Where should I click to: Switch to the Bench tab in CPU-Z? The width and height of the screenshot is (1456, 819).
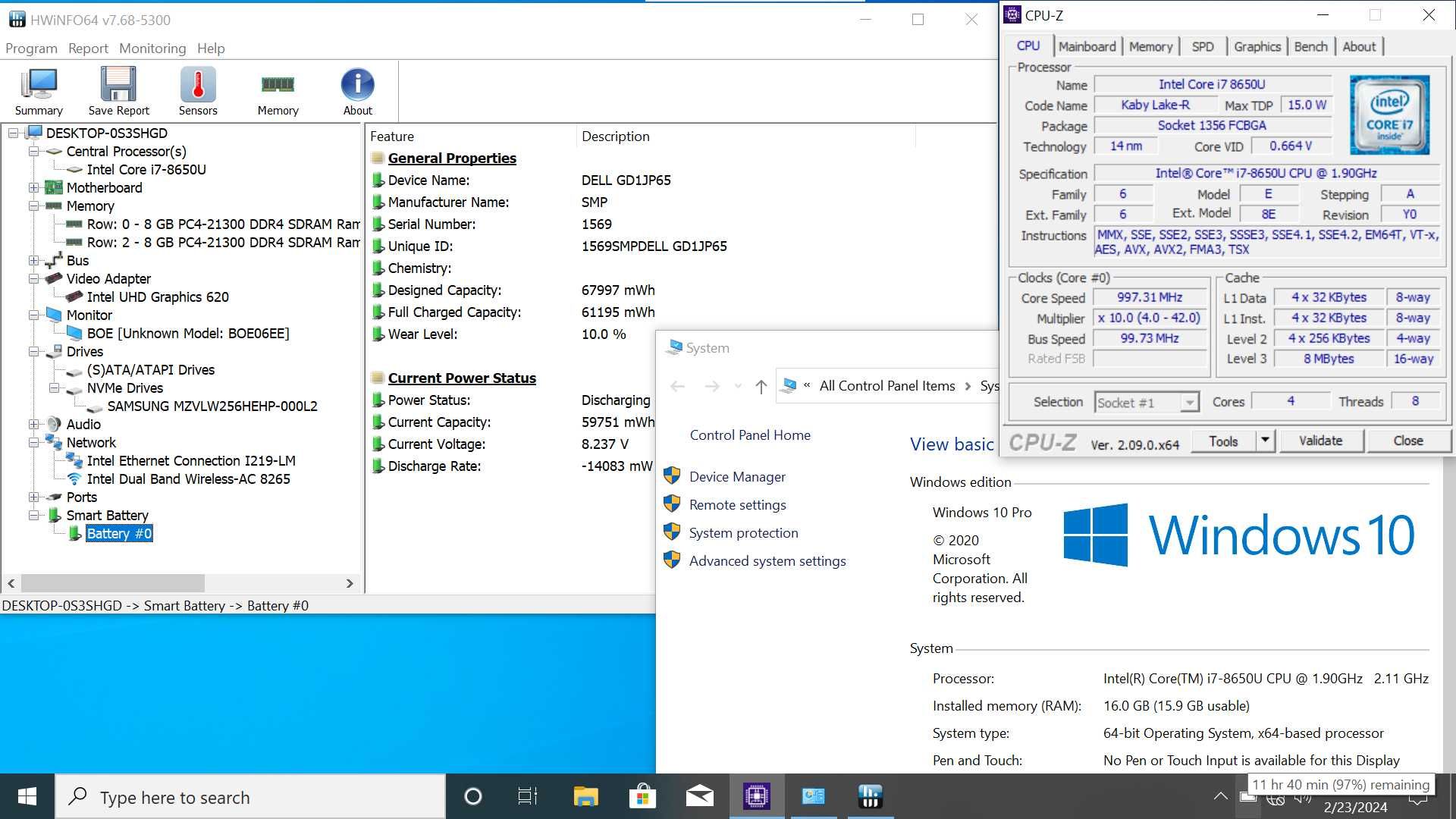[x=1310, y=46]
